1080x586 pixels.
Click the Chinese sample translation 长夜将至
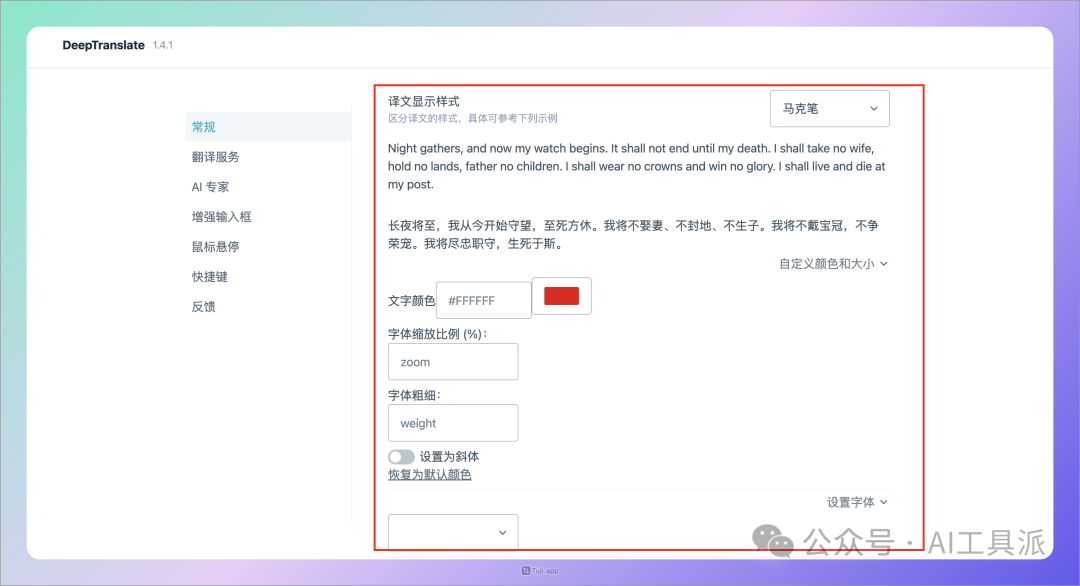pyautogui.click(x=634, y=234)
